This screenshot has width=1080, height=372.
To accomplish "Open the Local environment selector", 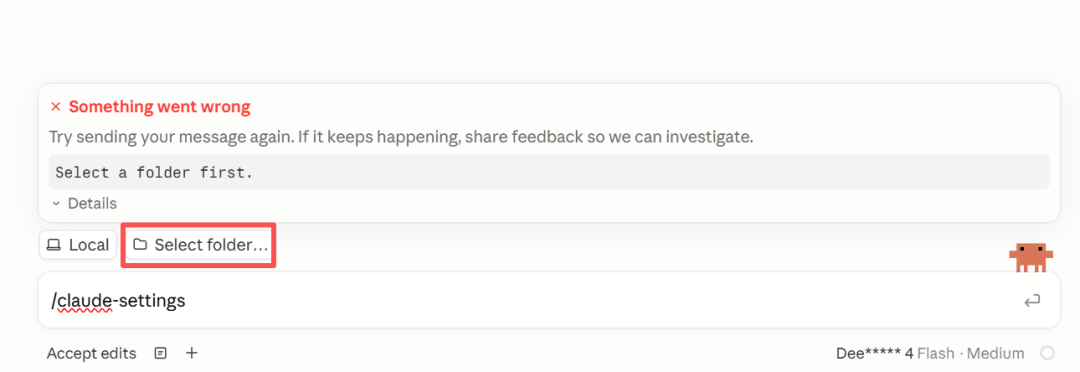I will tap(78, 245).
